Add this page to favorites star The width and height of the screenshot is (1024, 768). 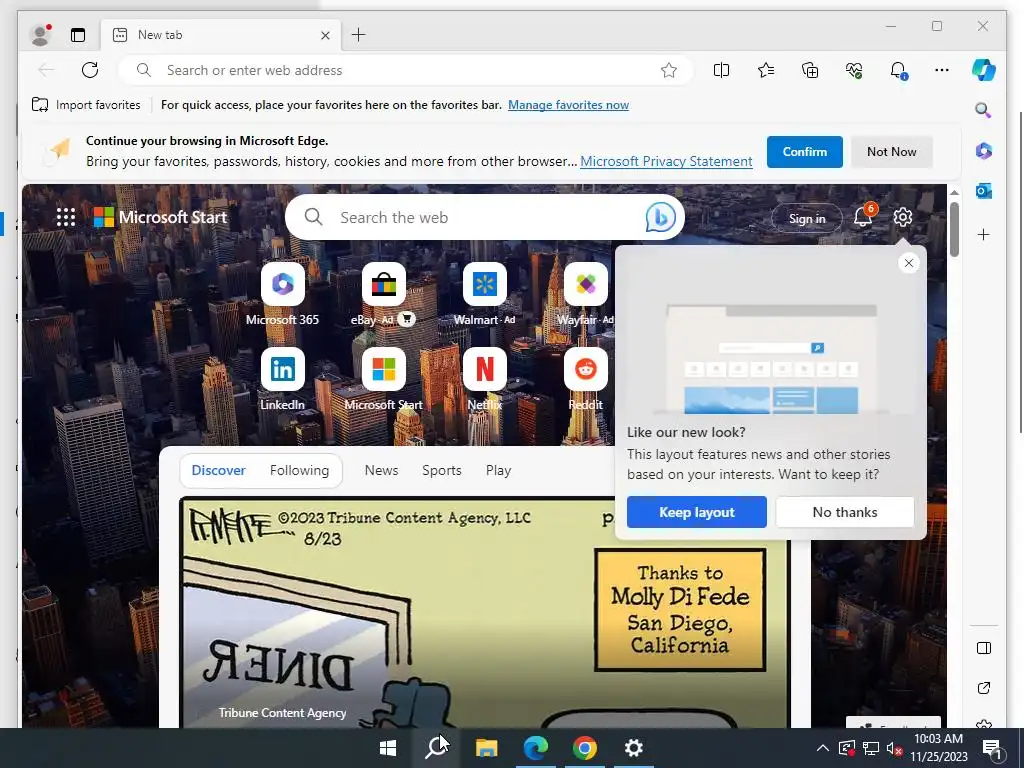pyautogui.click(x=668, y=70)
